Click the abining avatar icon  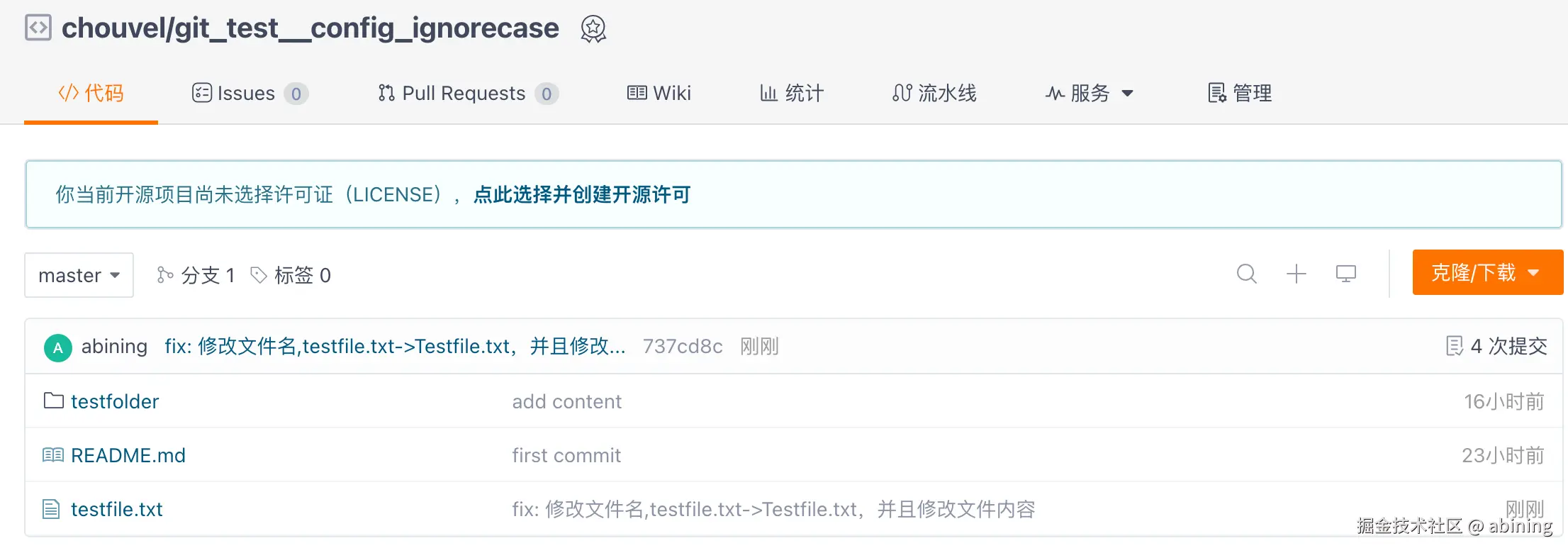(x=58, y=347)
